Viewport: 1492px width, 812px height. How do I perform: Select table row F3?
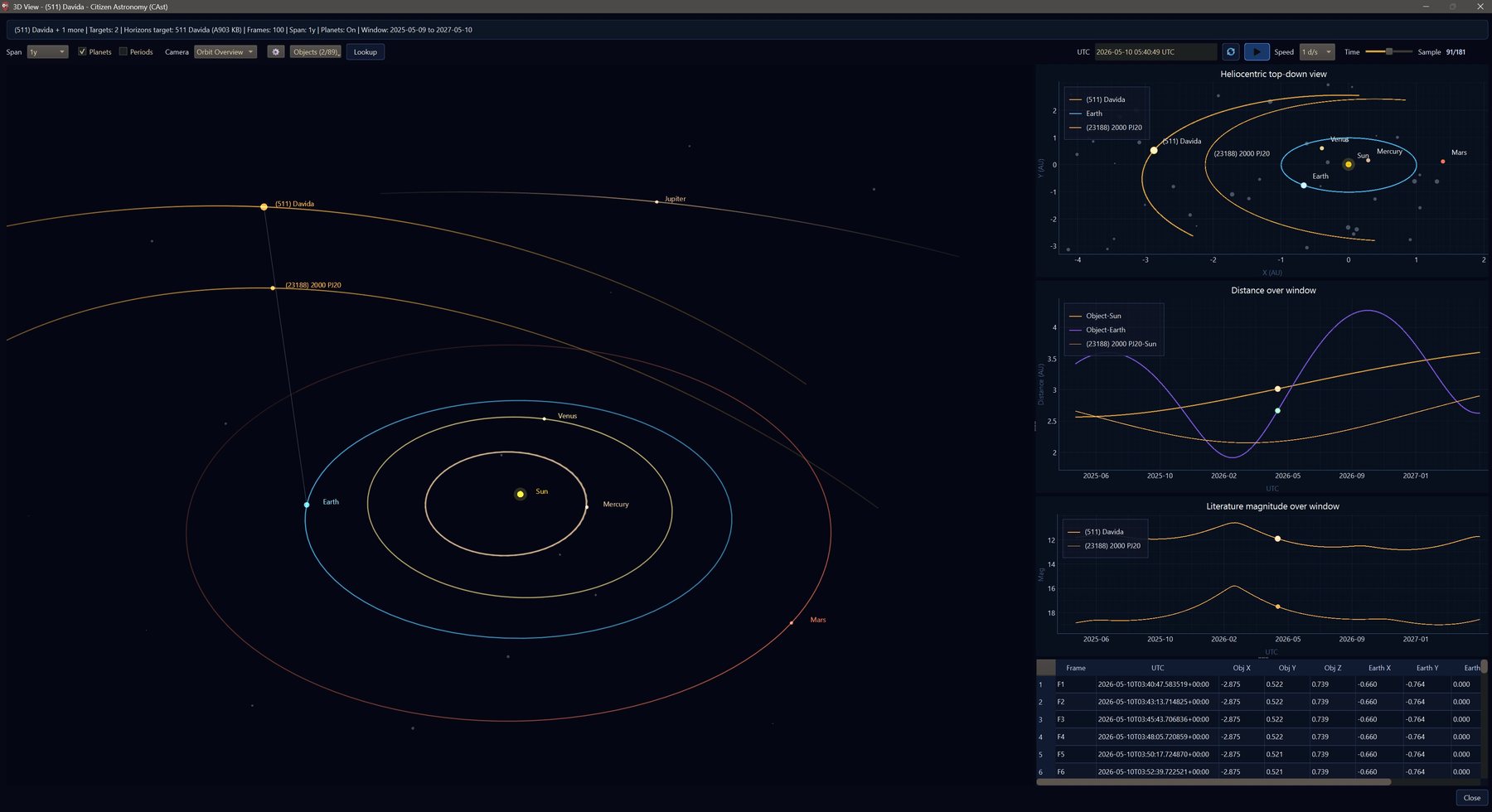coord(1259,719)
